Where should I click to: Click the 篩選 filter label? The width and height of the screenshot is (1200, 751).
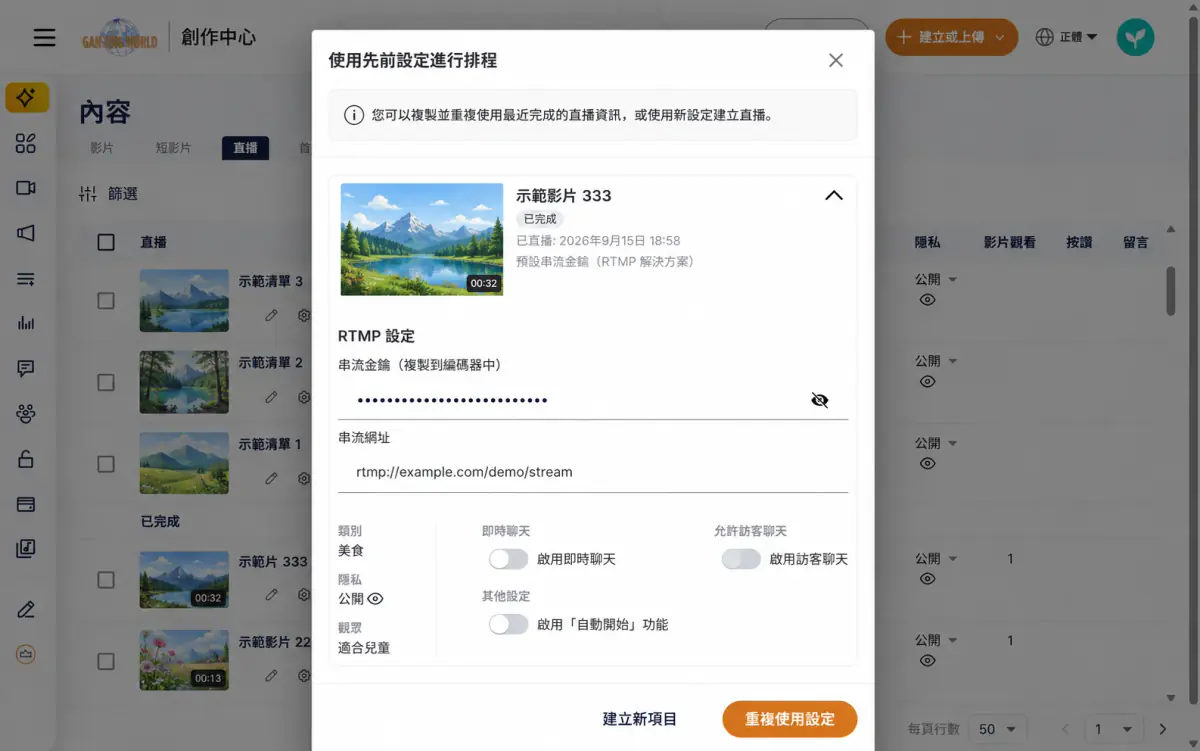click(123, 194)
